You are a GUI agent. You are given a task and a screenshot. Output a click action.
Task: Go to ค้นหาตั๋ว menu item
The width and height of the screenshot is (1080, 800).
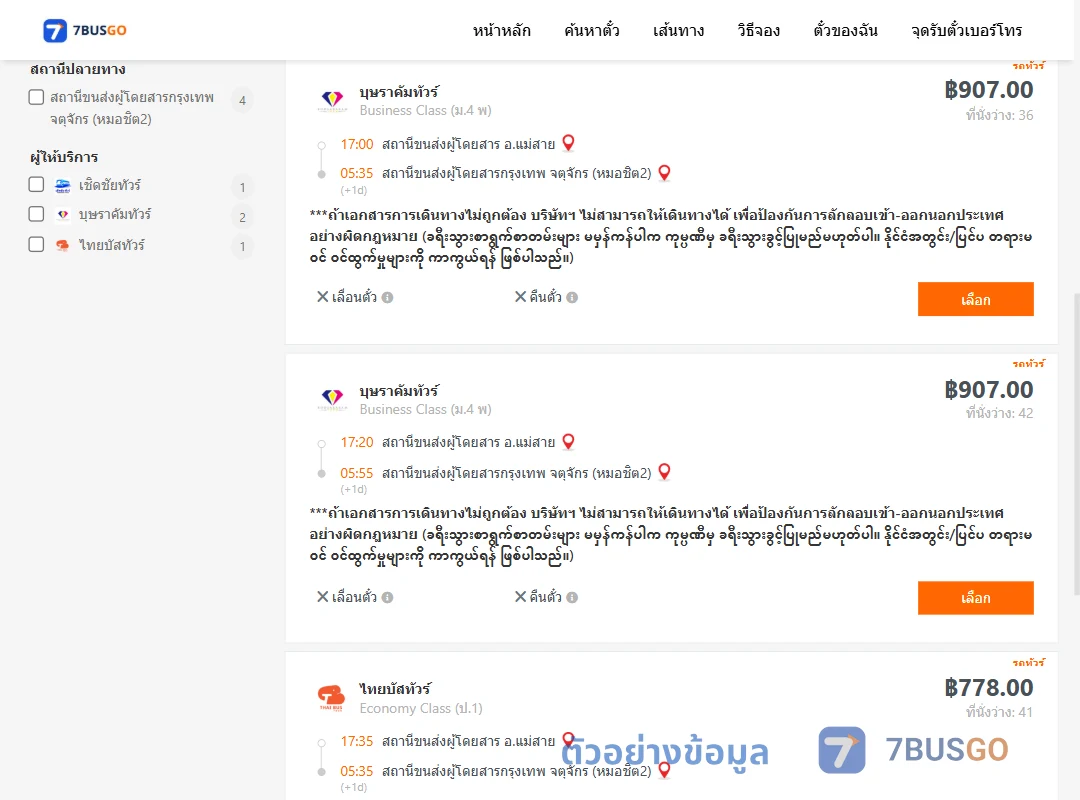[x=592, y=30]
